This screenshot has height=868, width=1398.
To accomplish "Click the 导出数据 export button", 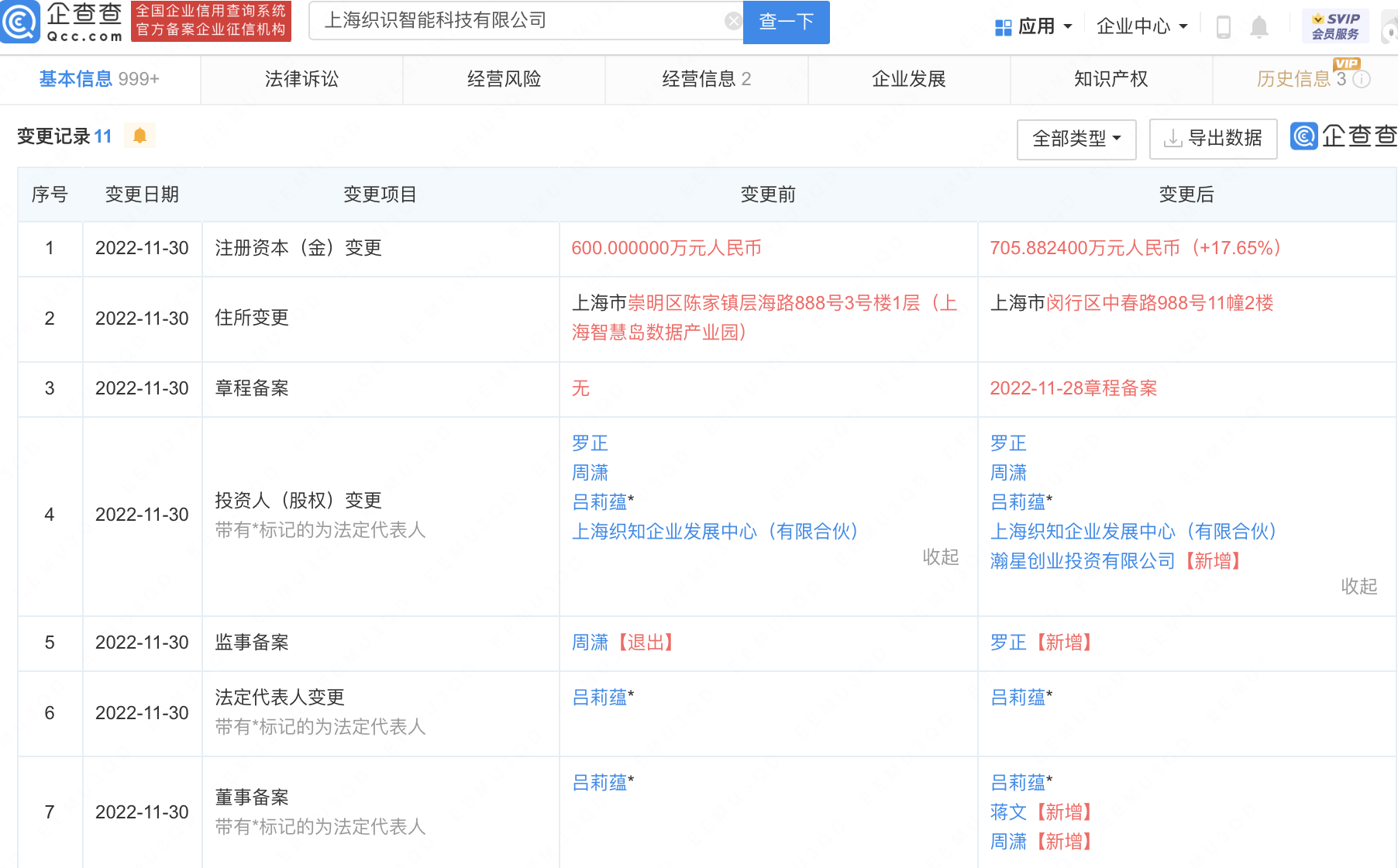I will (x=1213, y=139).
